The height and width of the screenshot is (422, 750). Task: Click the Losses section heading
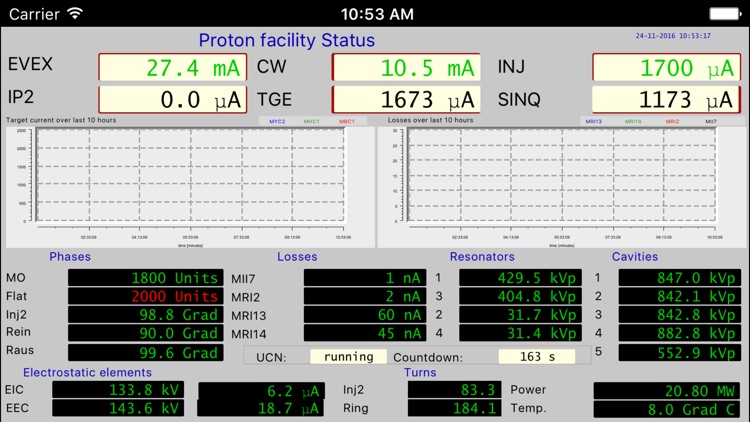point(297,256)
